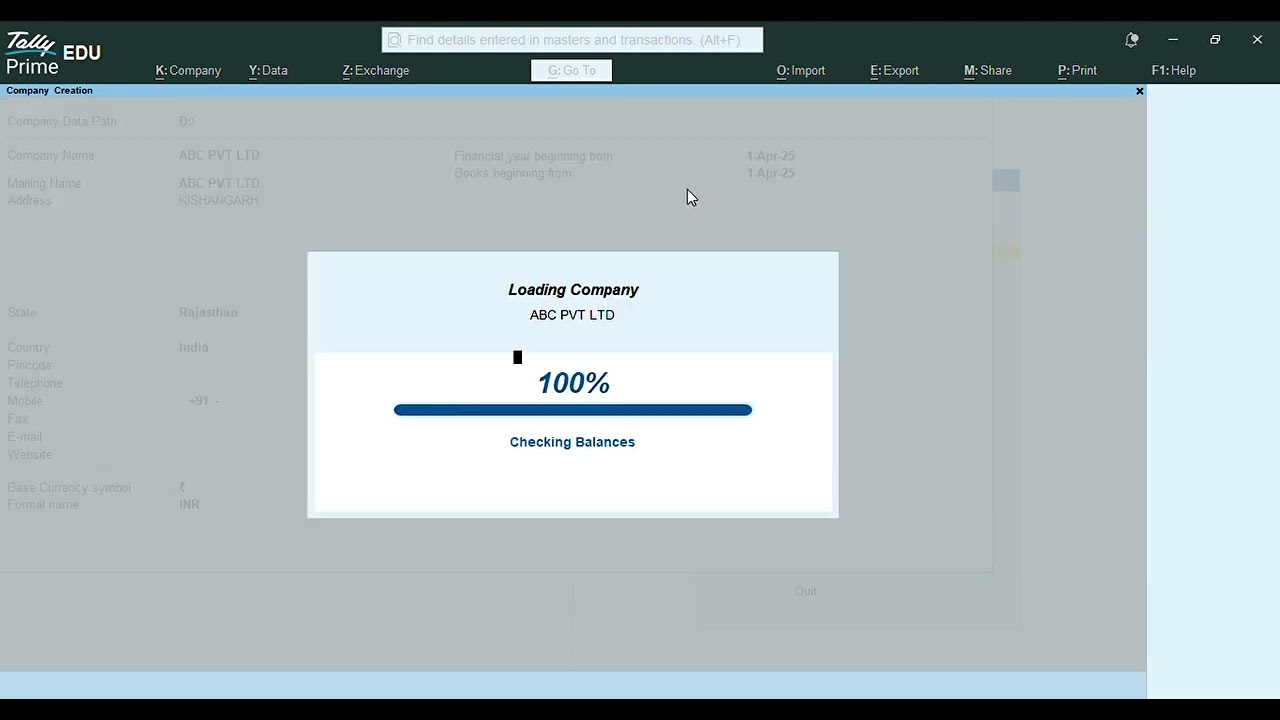Click the KISHANGARH address value
Viewport: 1280px width, 720px height.
[x=218, y=200]
